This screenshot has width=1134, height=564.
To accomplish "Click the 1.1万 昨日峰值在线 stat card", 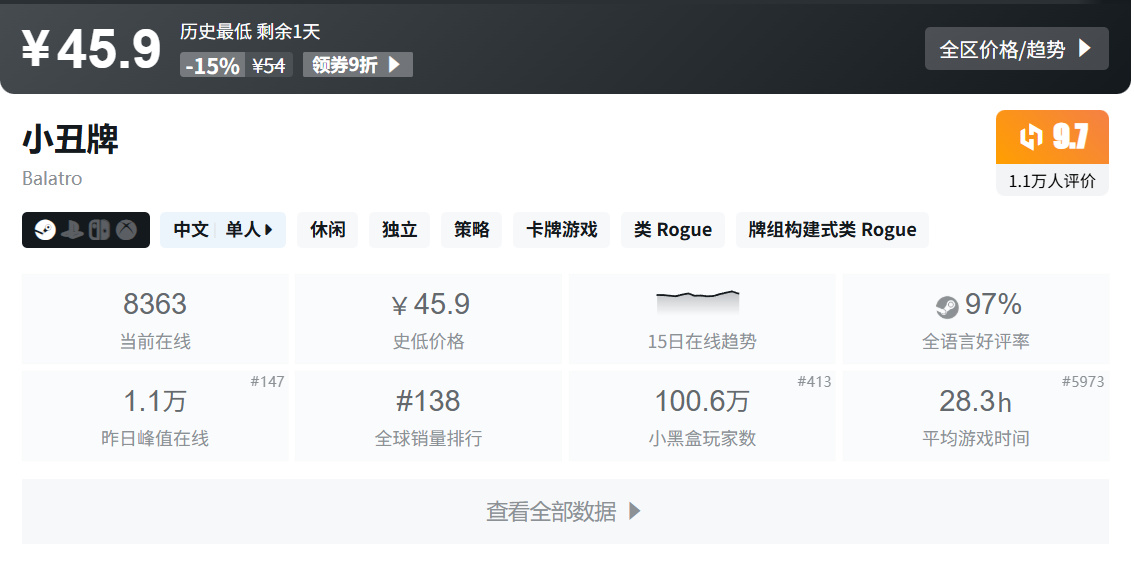I will (x=155, y=416).
